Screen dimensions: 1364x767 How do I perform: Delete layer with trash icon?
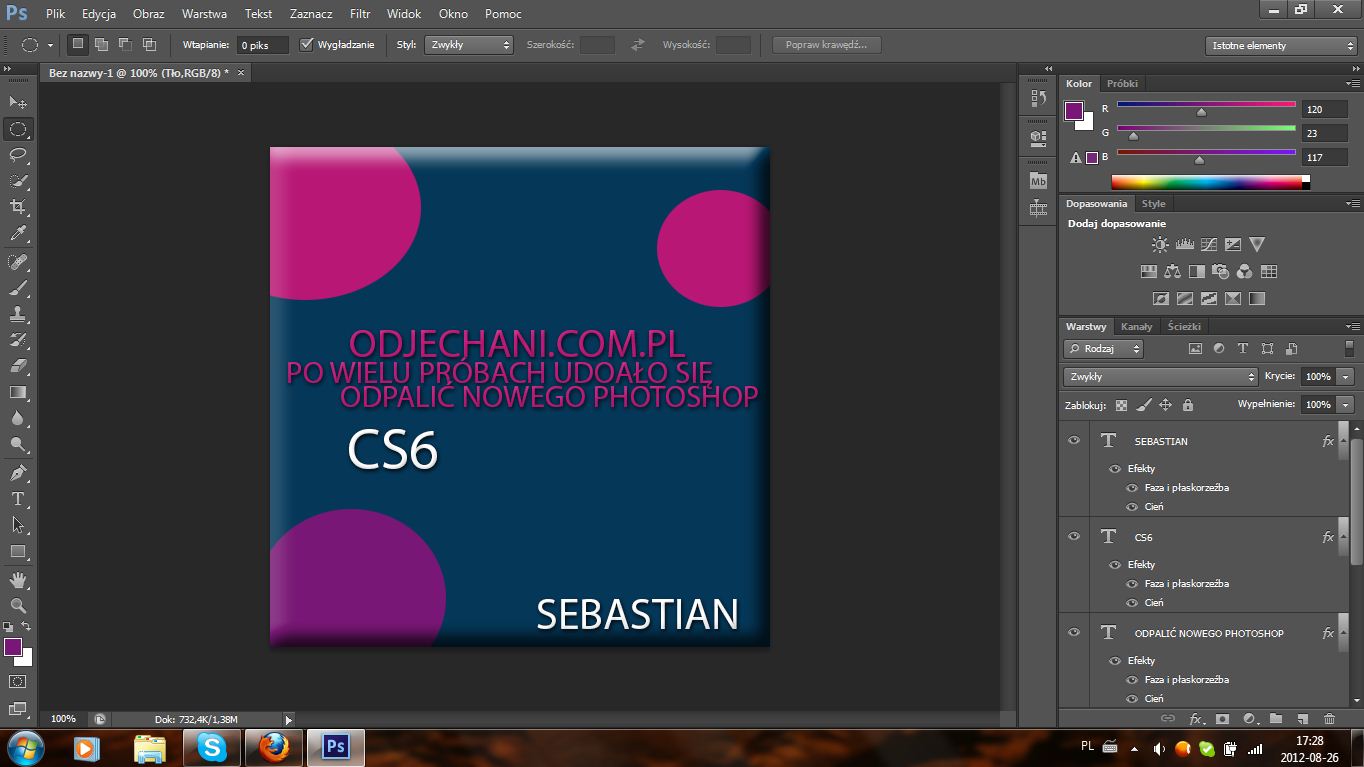tap(1329, 718)
